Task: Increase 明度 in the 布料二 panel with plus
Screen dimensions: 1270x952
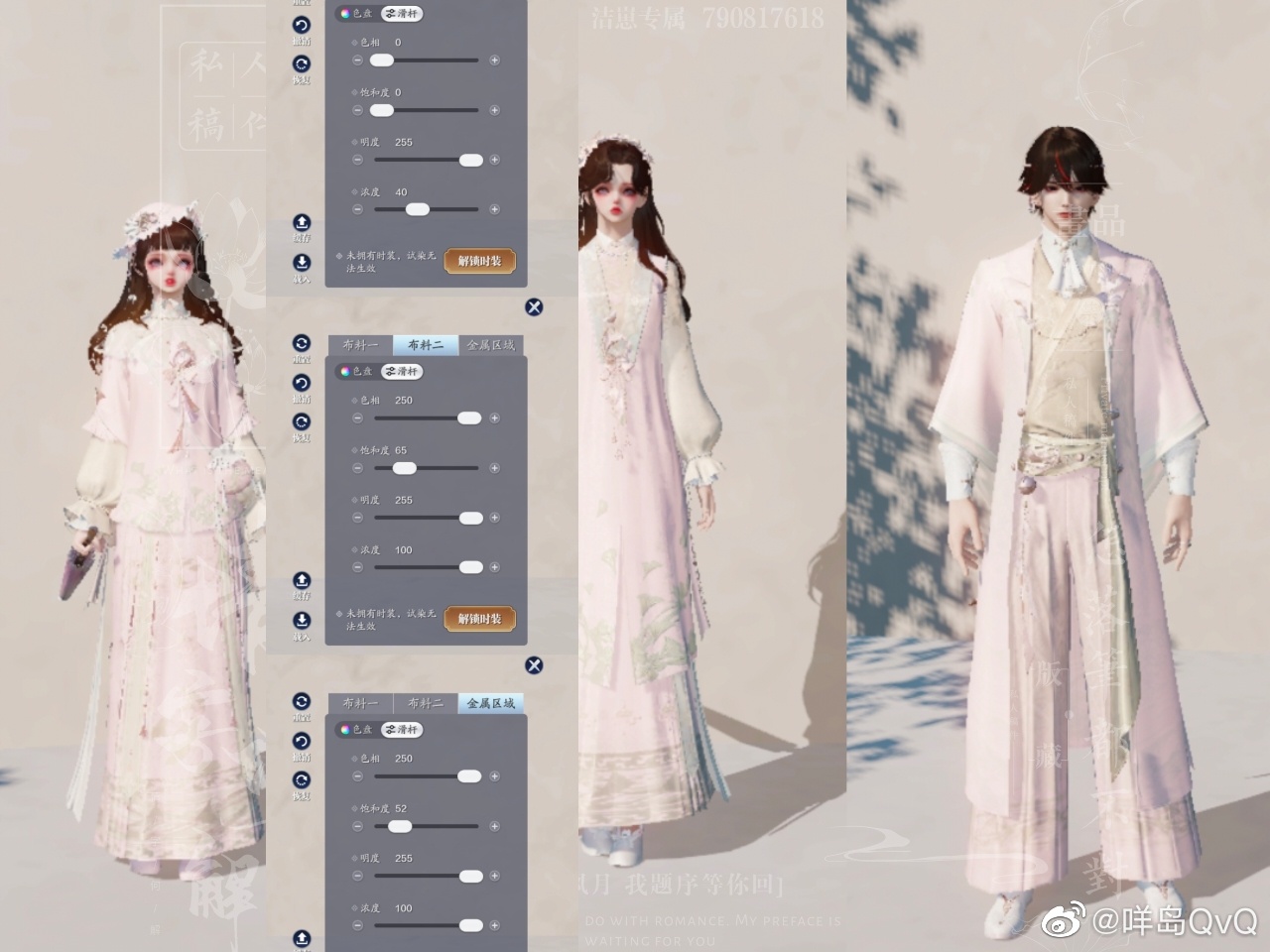Action: point(495,518)
